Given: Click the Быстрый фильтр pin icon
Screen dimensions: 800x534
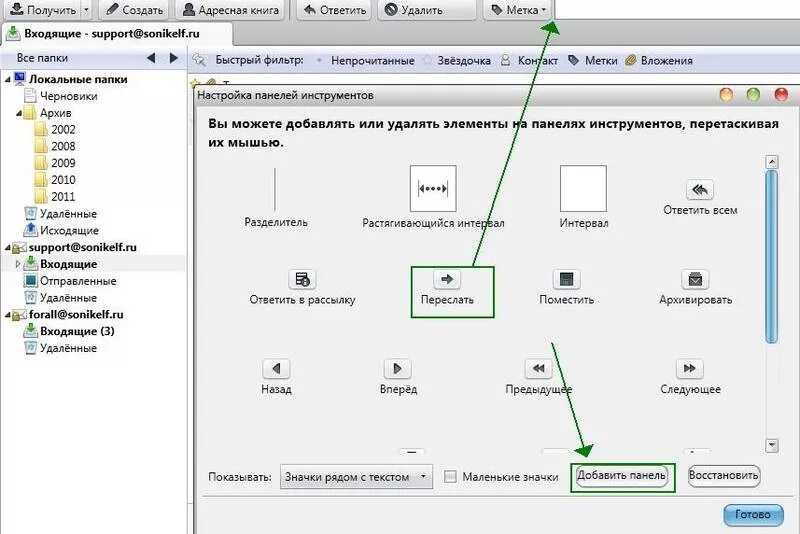Looking at the screenshot, I should tap(198, 60).
